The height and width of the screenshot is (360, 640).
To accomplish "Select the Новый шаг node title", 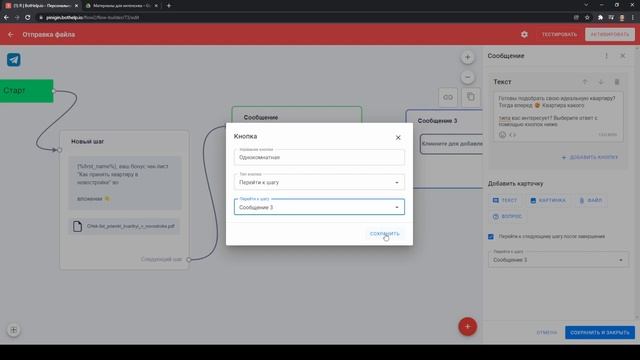I will point(87,141).
